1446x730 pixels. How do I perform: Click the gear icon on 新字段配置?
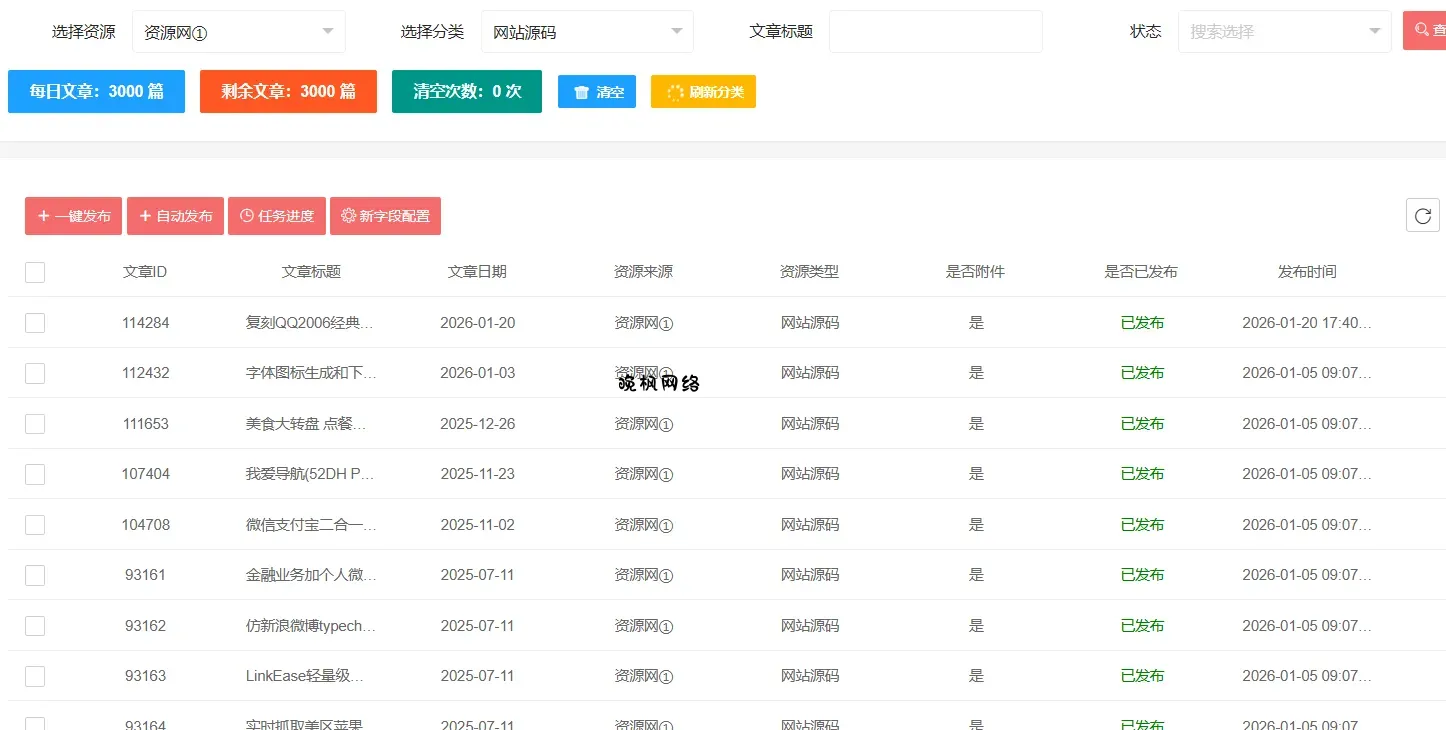click(x=348, y=216)
